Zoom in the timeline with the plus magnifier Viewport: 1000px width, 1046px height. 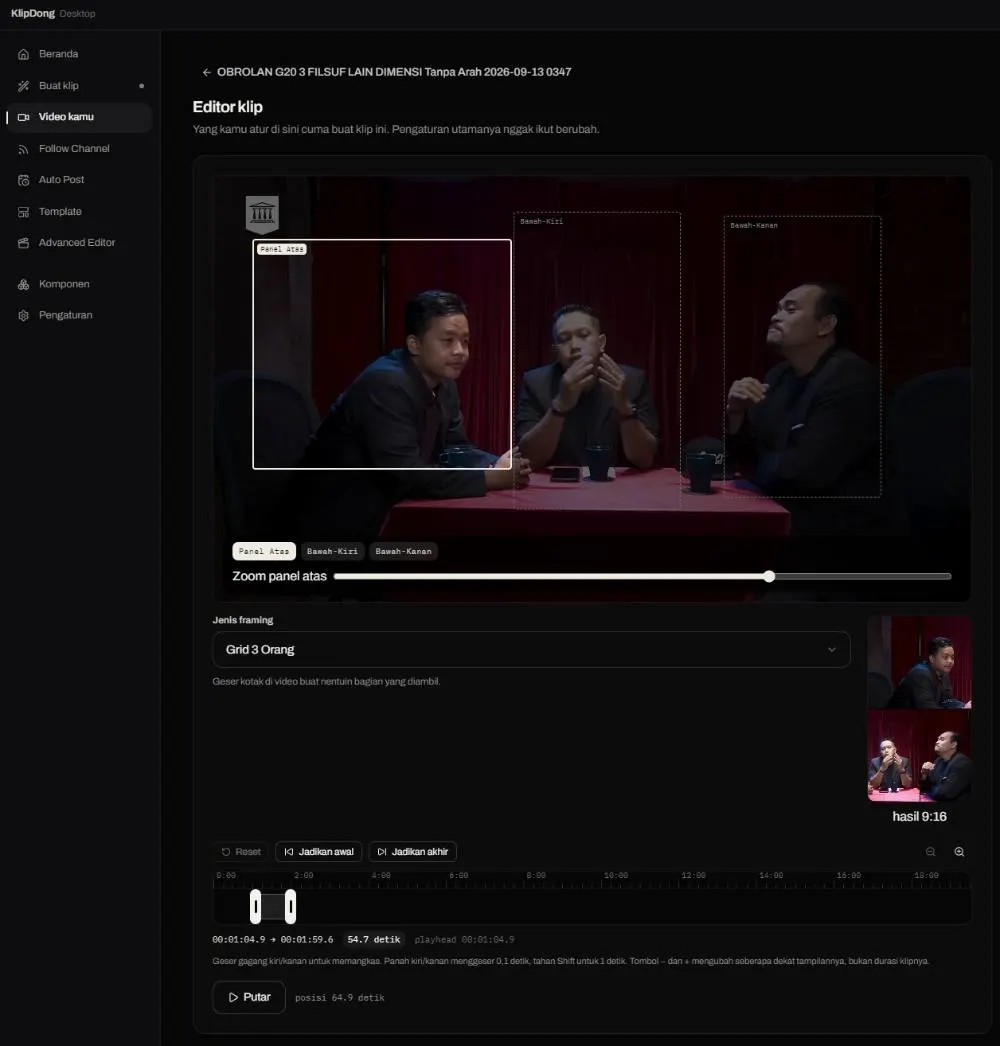click(959, 852)
